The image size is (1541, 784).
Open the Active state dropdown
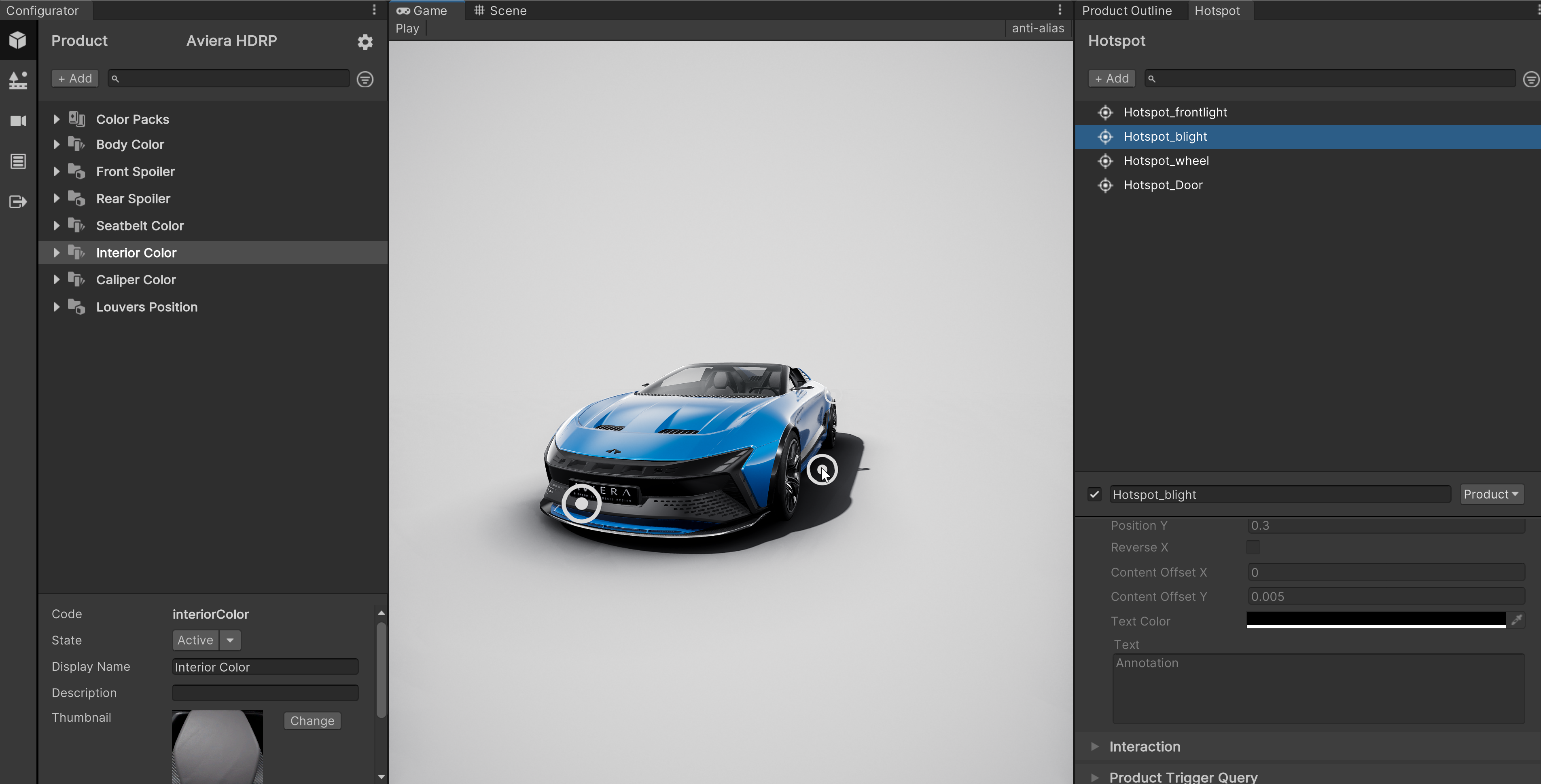230,640
